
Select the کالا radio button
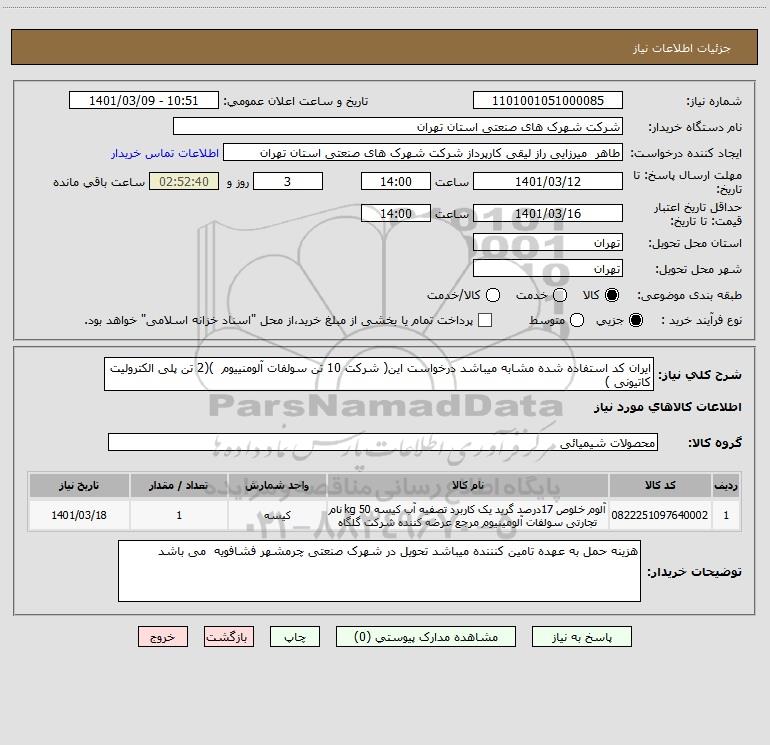pyautogui.click(x=612, y=295)
